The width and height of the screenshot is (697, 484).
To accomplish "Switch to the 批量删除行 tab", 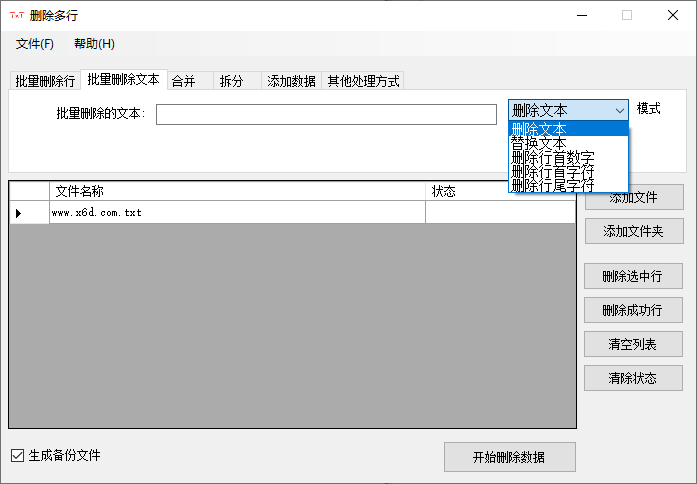I will coord(45,81).
